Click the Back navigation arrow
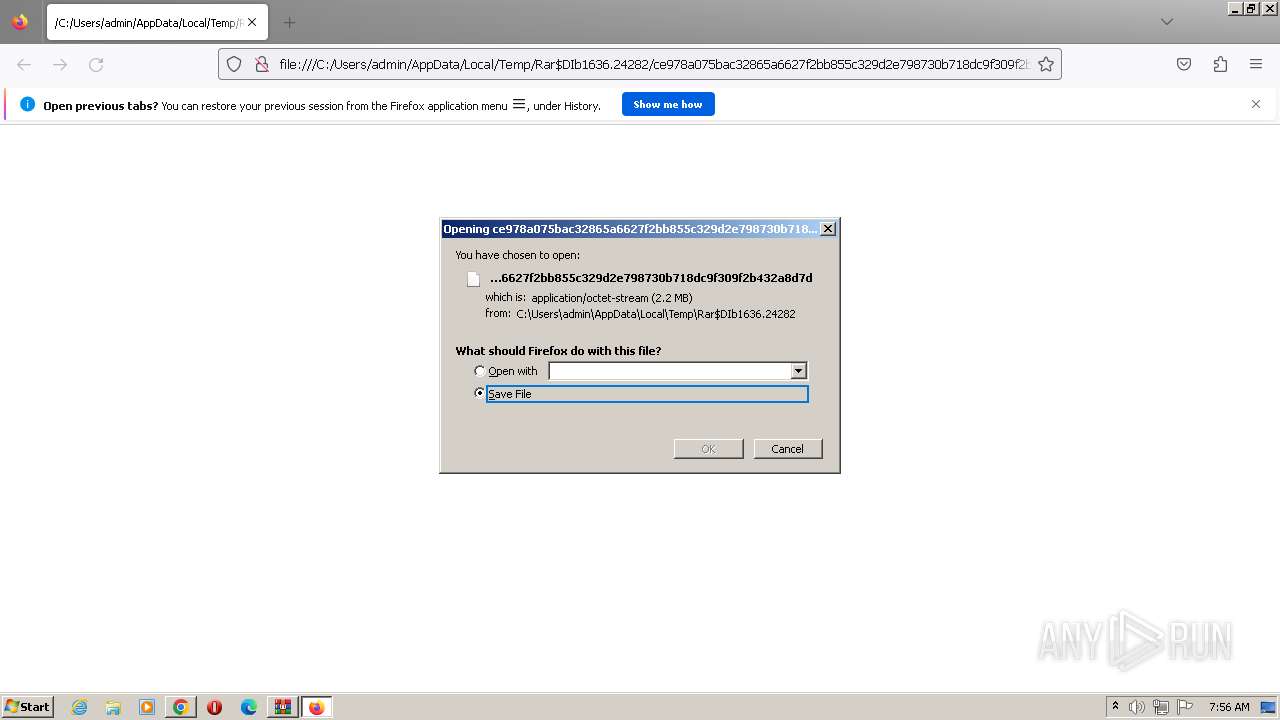The width and height of the screenshot is (1280, 720). click(x=24, y=64)
